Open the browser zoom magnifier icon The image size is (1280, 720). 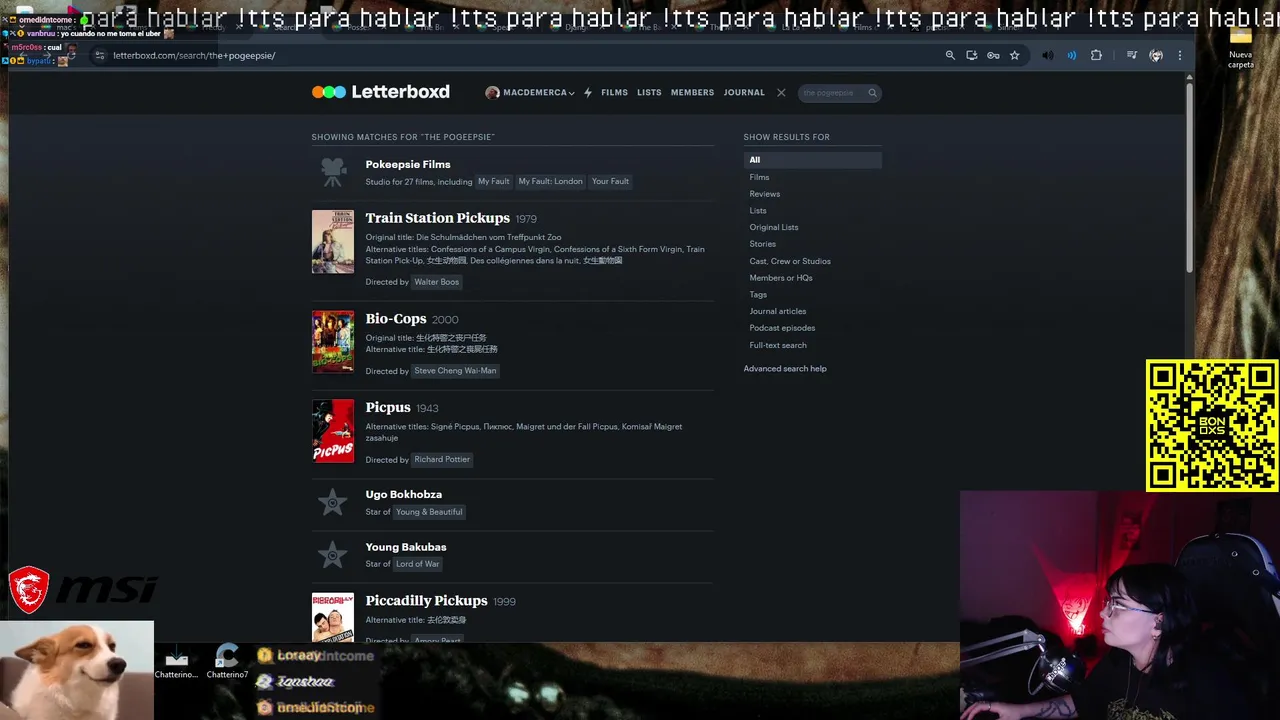pos(950,55)
